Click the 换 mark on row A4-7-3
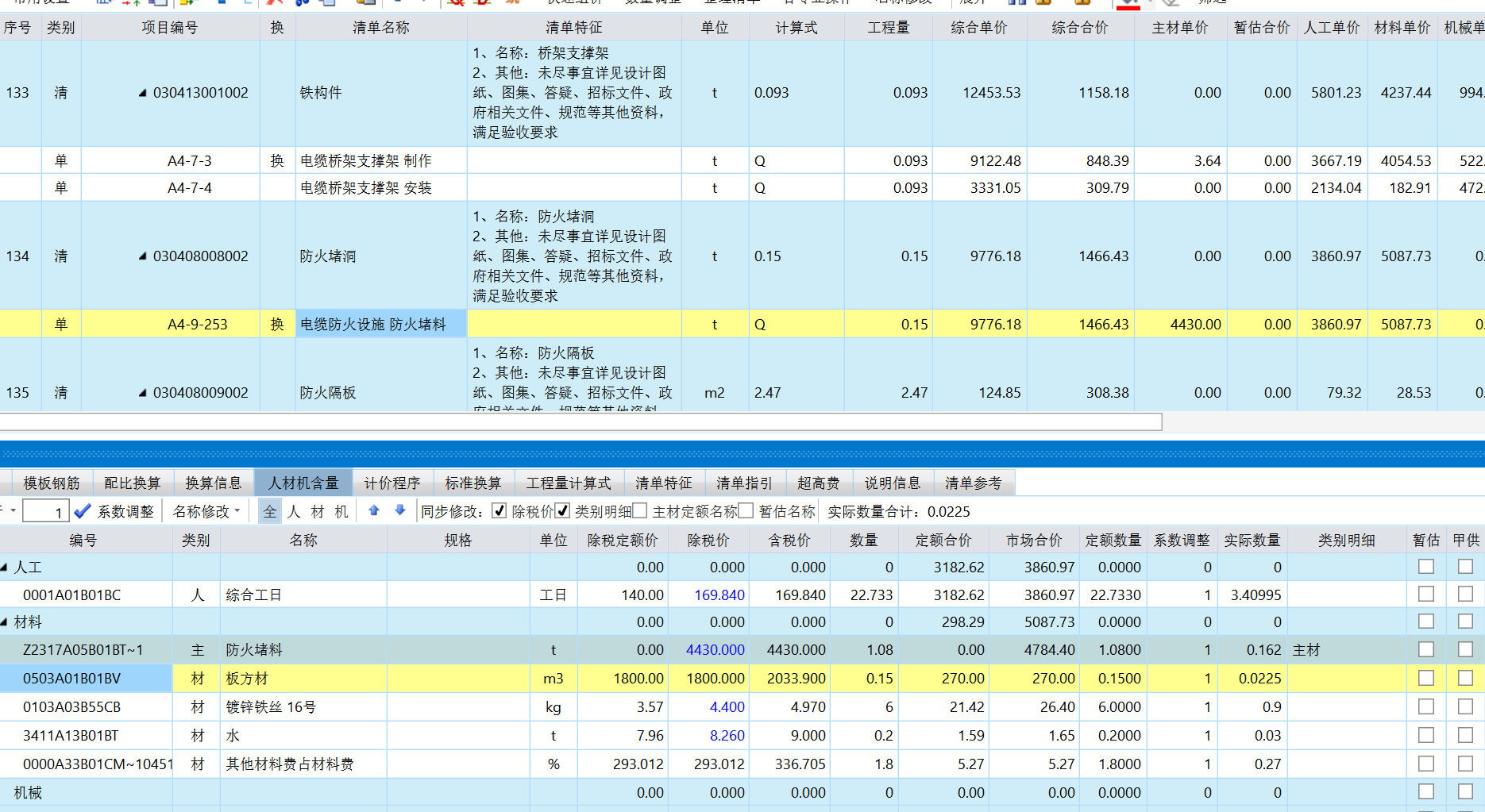The image size is (1485, 812). [277, 161]
